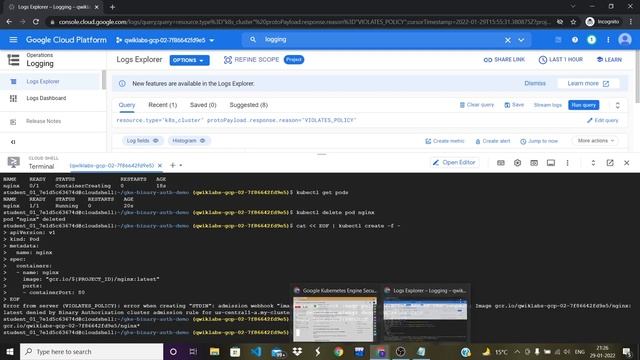
Task: Open the LAST 1 HOUR time range
Action: 561,60
